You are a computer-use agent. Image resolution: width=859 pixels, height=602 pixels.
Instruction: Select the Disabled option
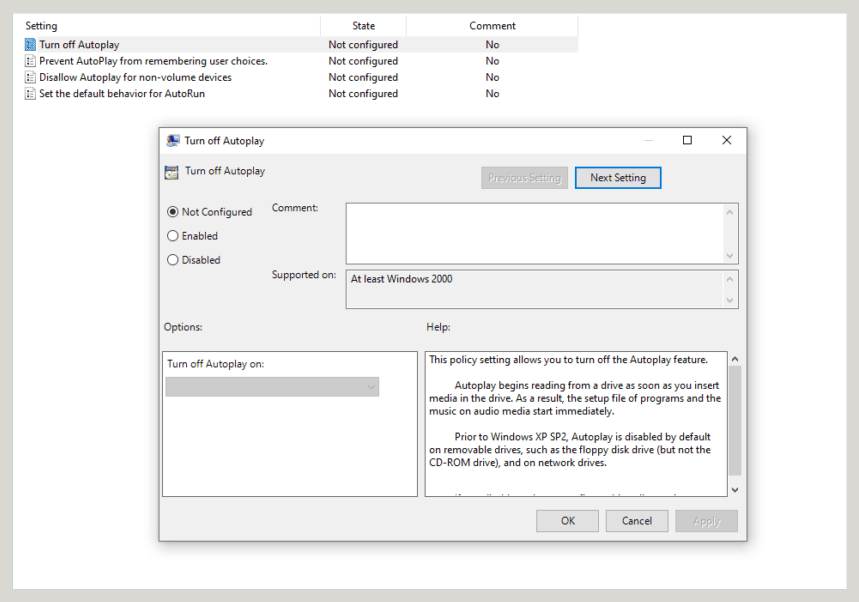172,260
